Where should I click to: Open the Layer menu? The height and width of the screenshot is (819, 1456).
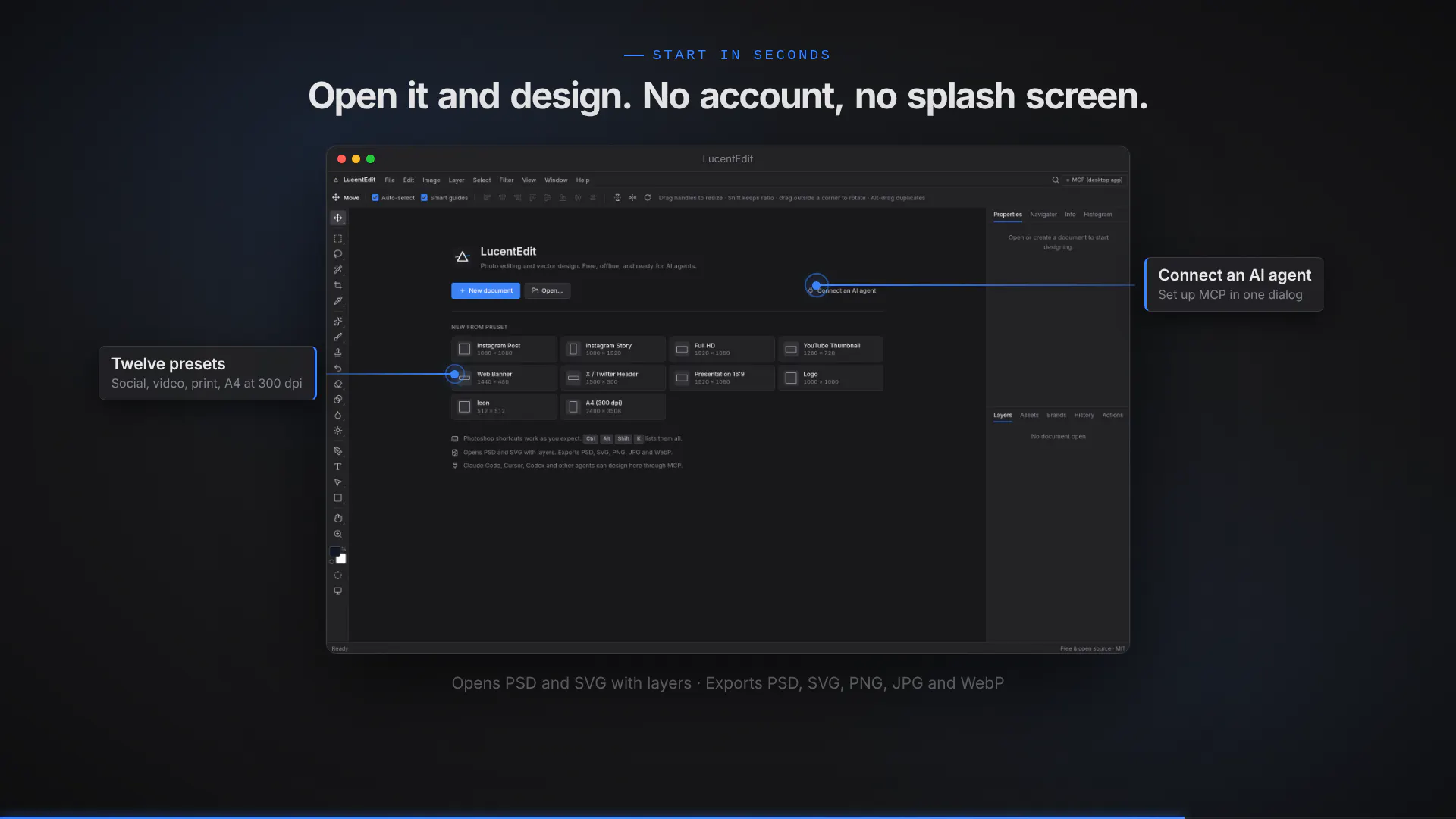coord(457,180)
